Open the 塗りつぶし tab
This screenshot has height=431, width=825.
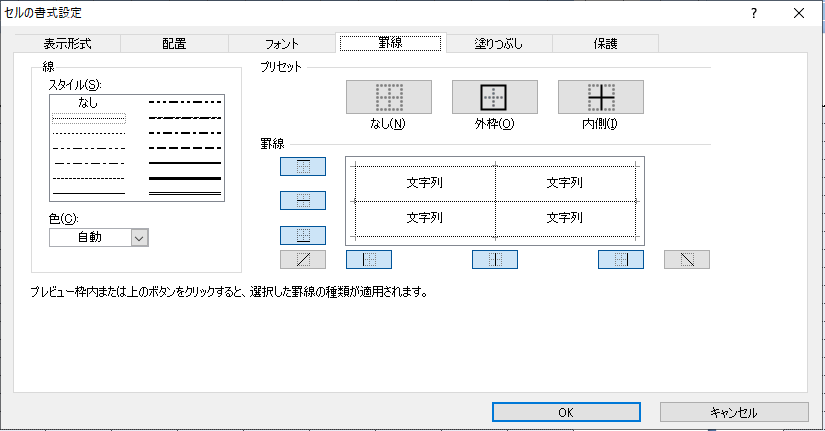point(498,43)
